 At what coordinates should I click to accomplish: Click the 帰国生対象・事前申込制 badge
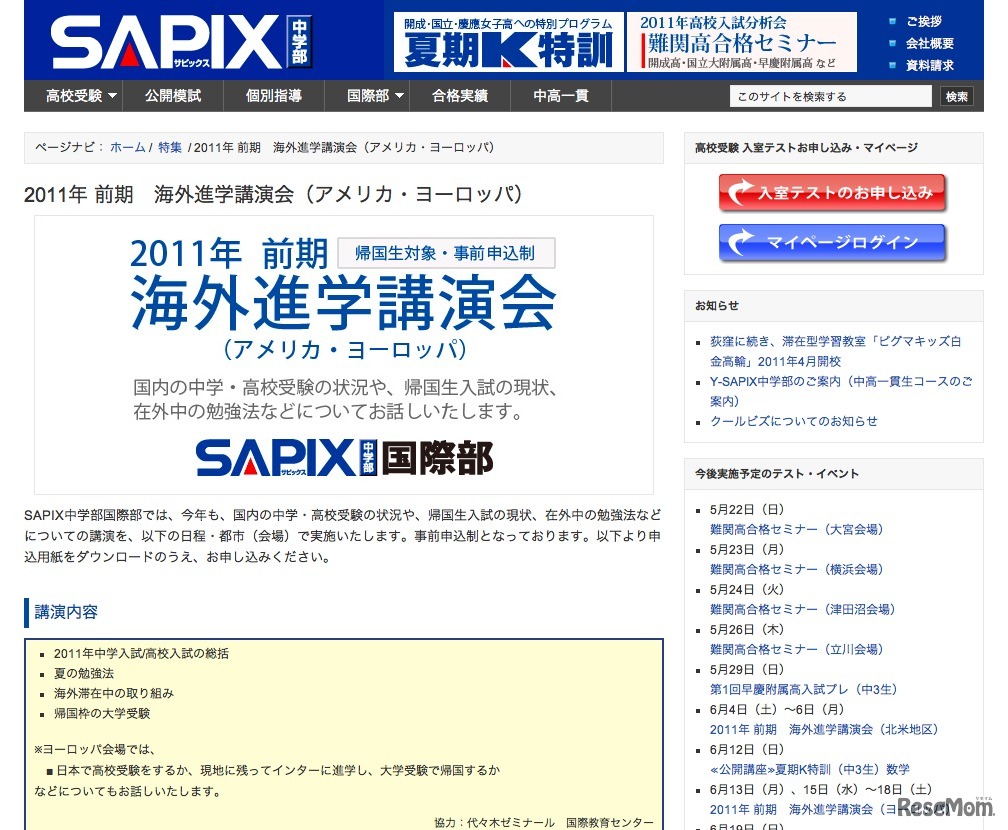click(x=446, y=253)
